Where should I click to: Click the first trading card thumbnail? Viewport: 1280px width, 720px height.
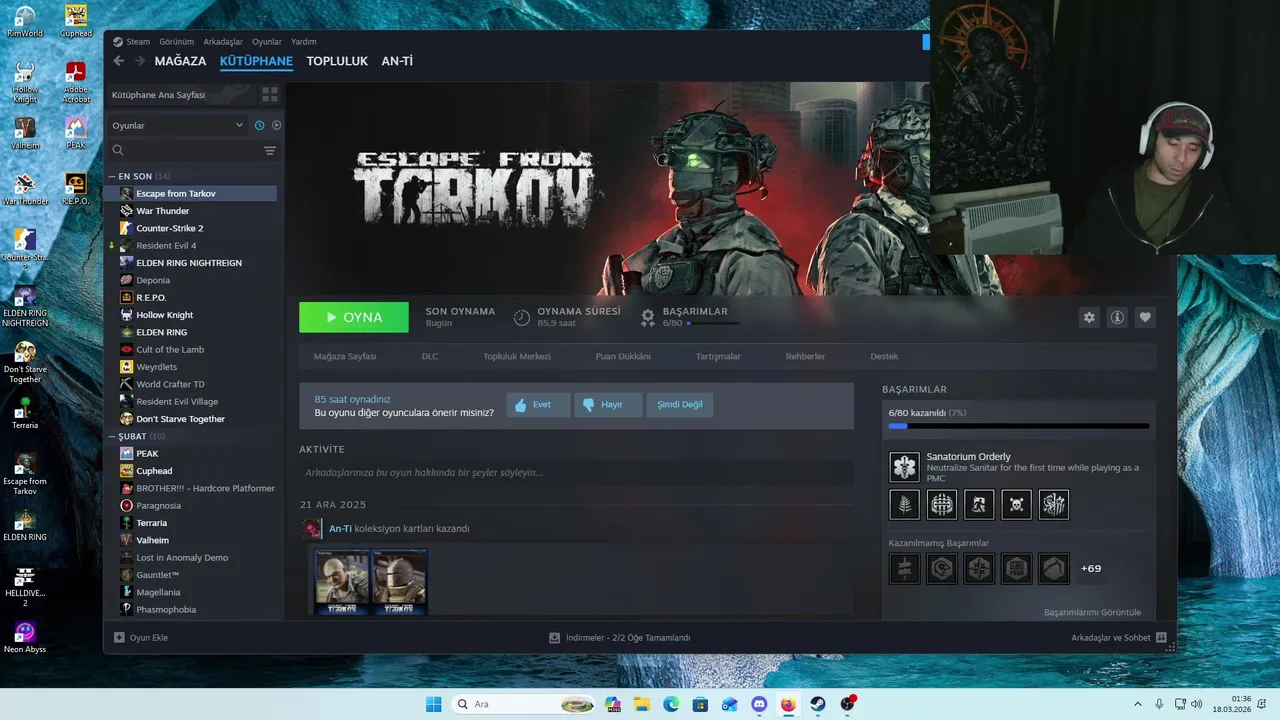(342, 581)
